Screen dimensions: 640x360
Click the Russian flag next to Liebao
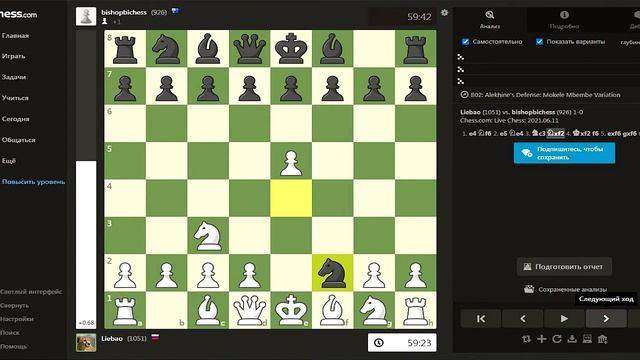(155, 337)
